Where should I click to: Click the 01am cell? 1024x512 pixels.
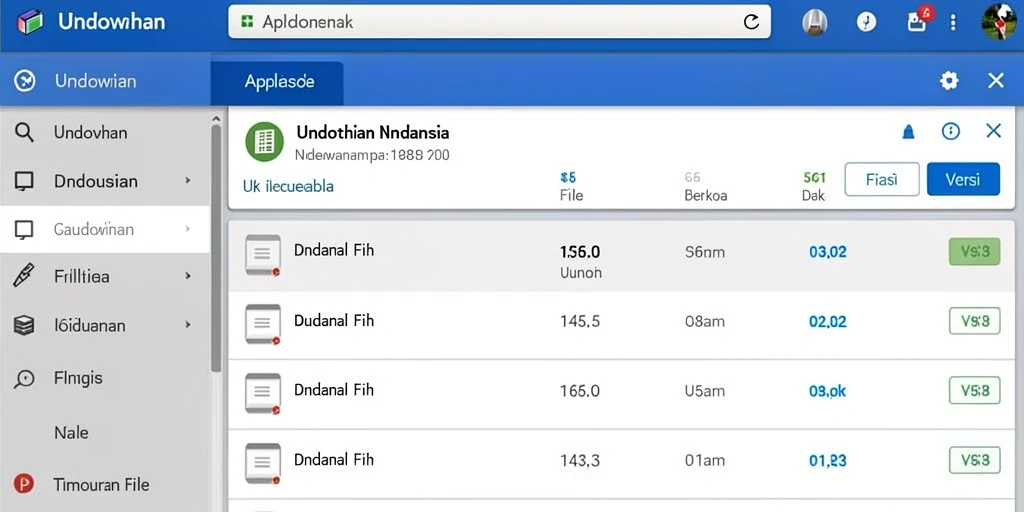pos(705,460)
